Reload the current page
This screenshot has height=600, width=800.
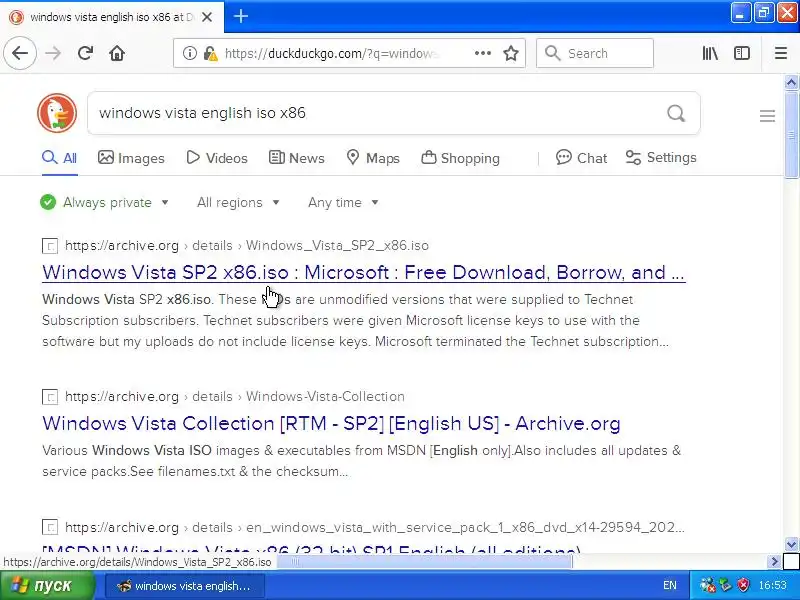(85, 53)
